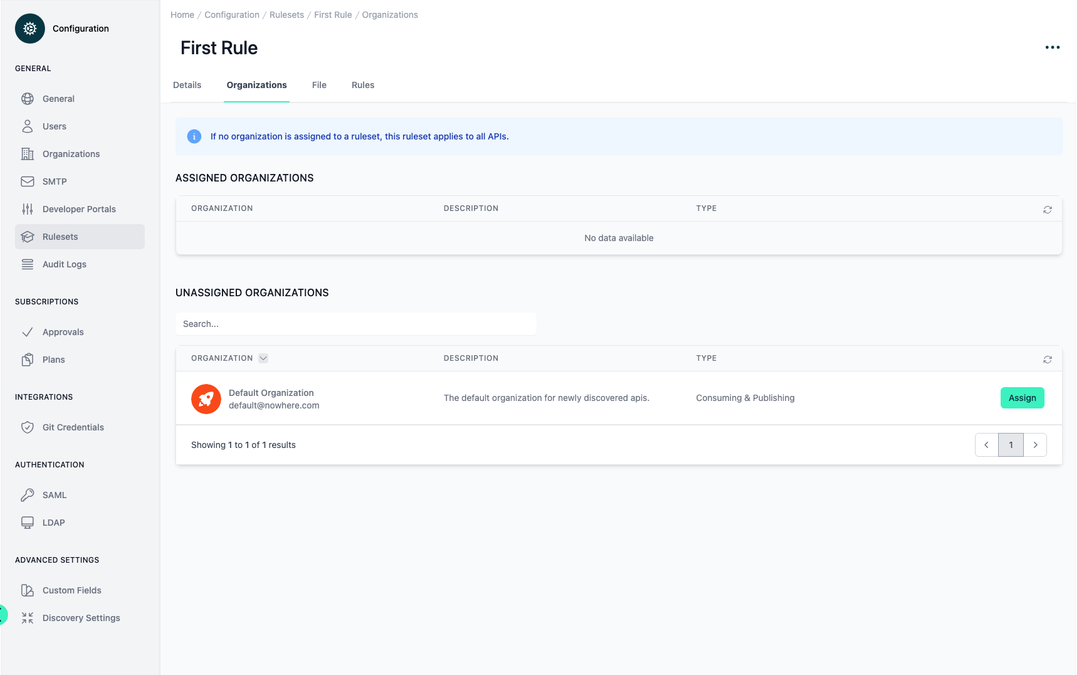View Audit Logs
This screenshot has width=1077, height=675.
(x=64, y=264)
